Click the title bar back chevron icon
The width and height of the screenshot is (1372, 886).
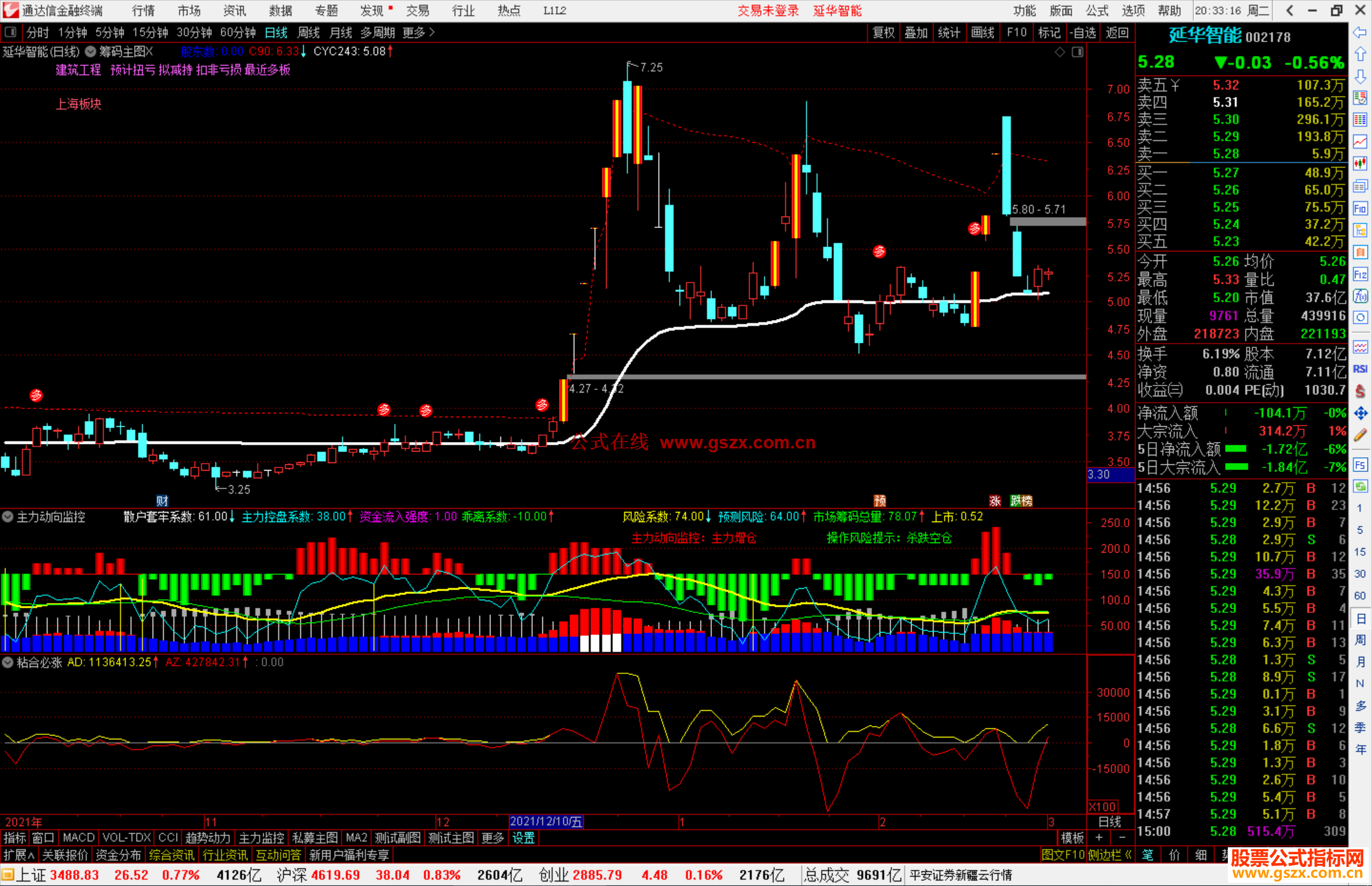pos(1289,10)
